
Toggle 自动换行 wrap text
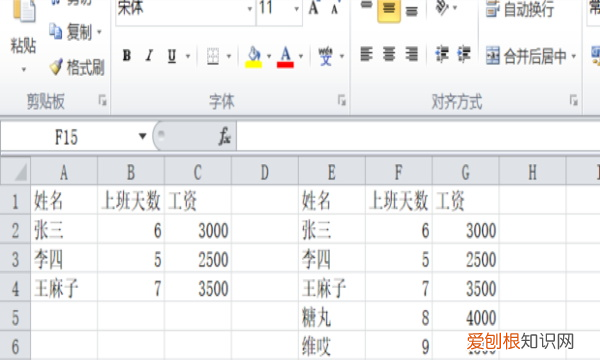coord(520,9)
